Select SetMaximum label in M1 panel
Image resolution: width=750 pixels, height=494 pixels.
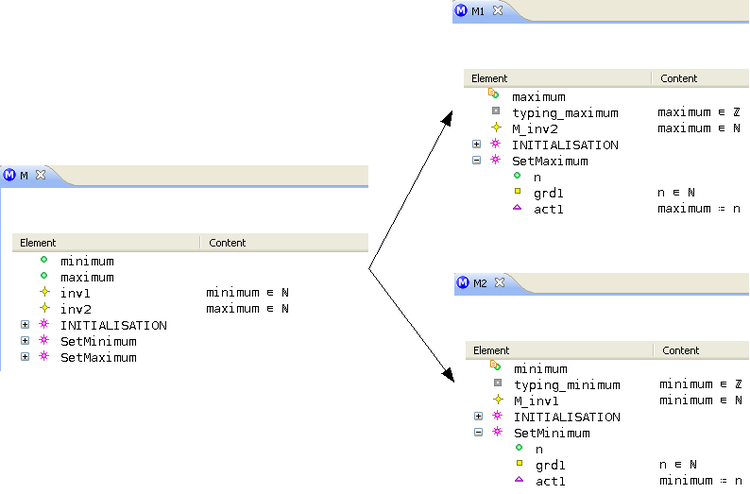(550, 161)
